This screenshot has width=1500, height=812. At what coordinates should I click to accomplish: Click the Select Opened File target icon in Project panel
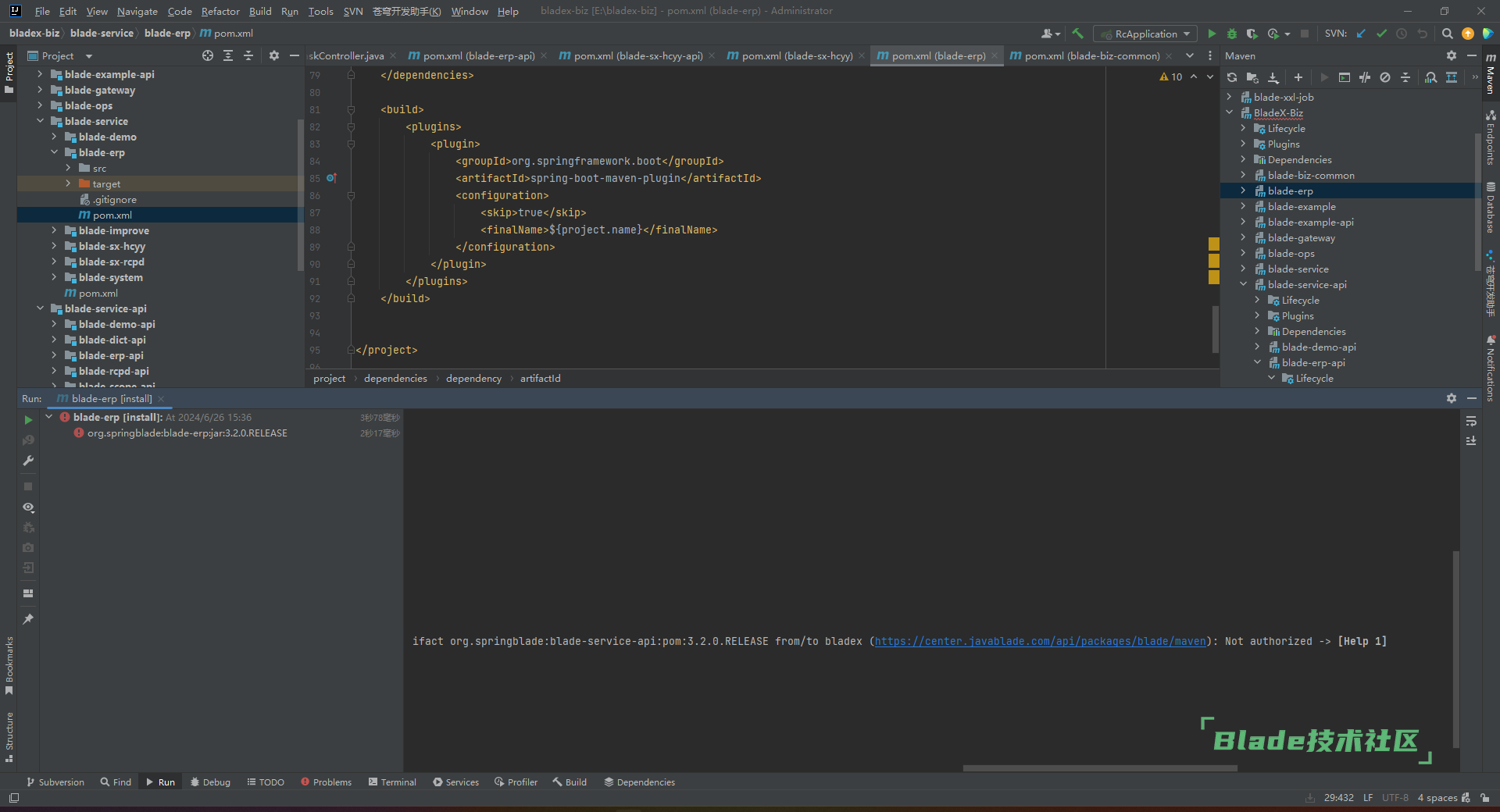pyautogui.click(x=207, y=55)
